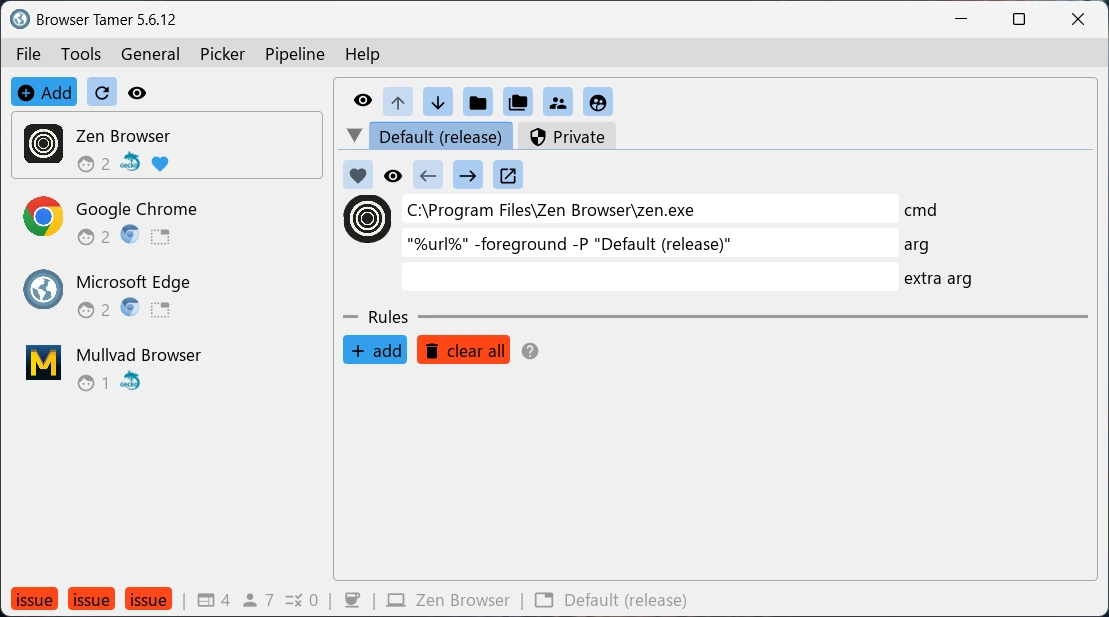Click the blue Add browser button
The height and width of the screenshot is (617, 1109).
[x=44, y=93]
